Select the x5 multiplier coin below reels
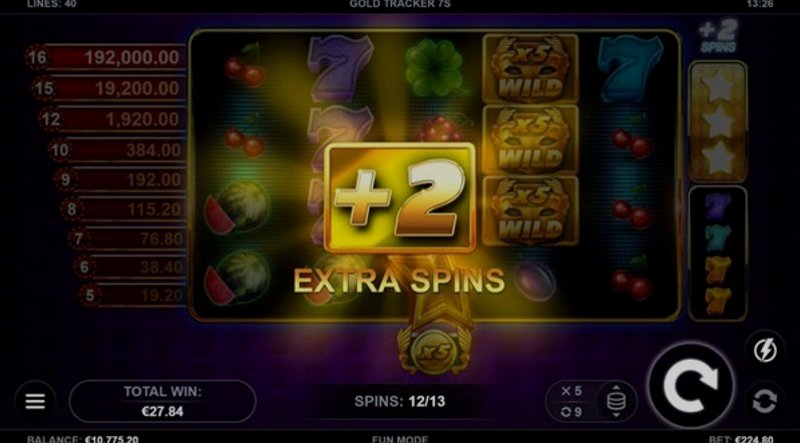800x443 pixels. (434, 351)
